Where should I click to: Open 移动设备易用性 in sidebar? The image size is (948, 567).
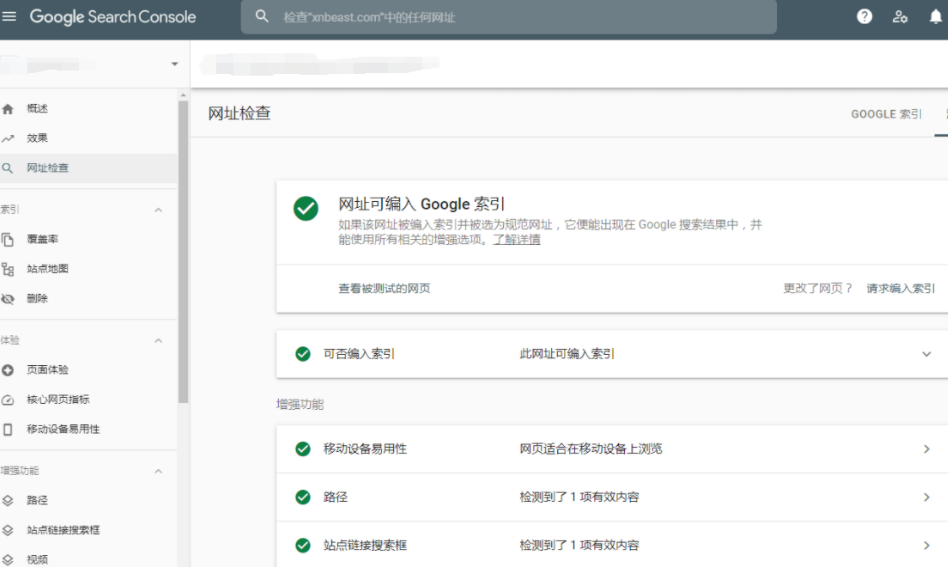(63, 429)
